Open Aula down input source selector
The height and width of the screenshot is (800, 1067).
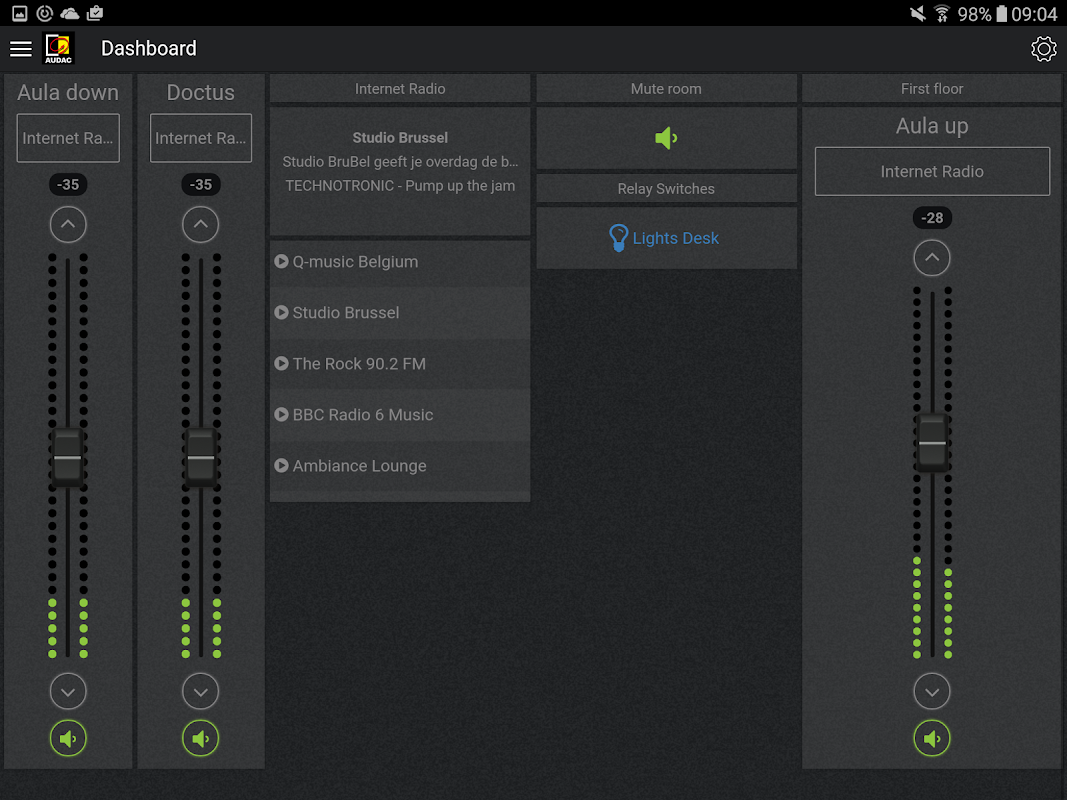(x=68, y=138)
